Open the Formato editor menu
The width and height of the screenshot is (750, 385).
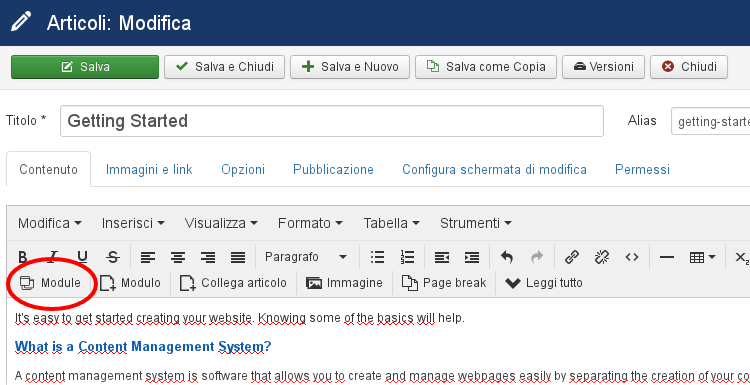(x=310, y=223)
